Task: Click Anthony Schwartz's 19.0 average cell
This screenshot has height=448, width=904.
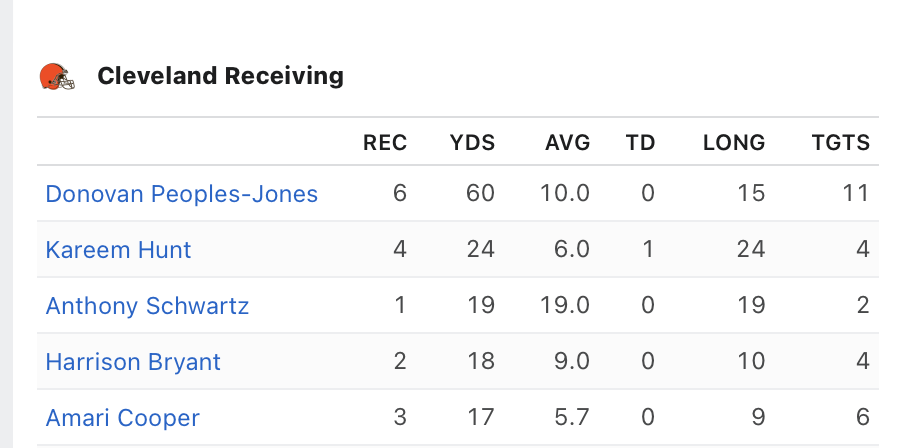Action: pos(565,305)
